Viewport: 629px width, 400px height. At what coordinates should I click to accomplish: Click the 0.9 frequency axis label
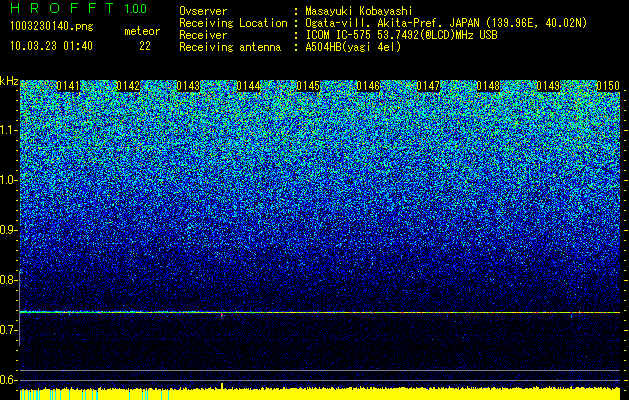point(8,230)
